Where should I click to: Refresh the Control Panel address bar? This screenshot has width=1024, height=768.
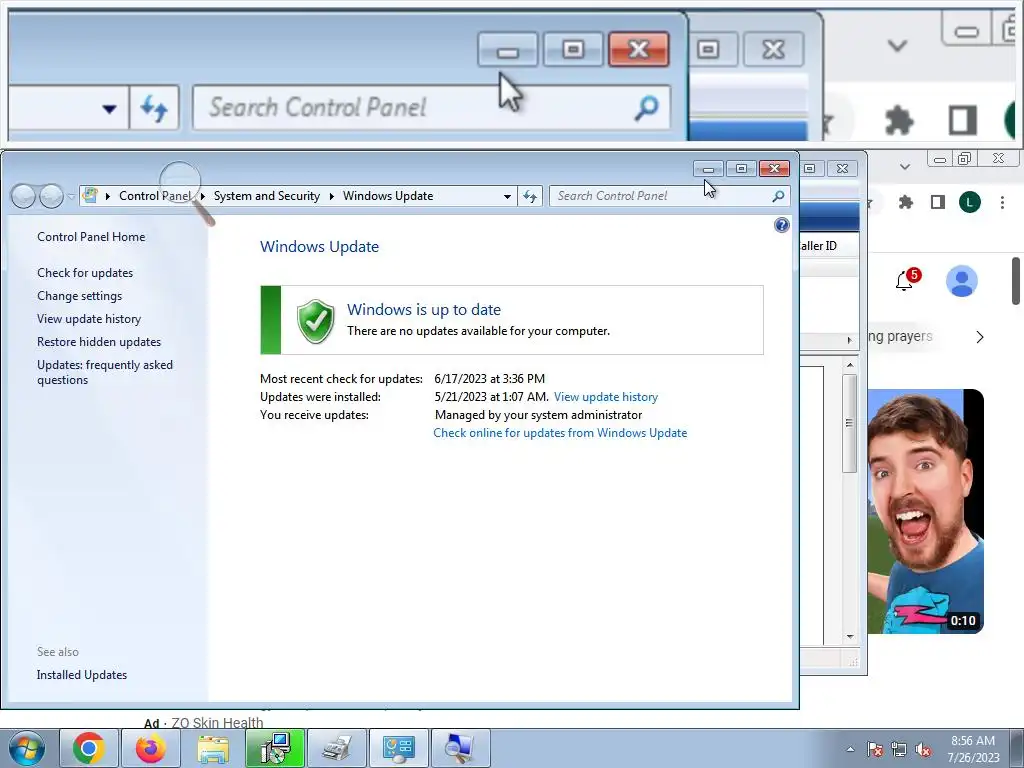(530, 196)
